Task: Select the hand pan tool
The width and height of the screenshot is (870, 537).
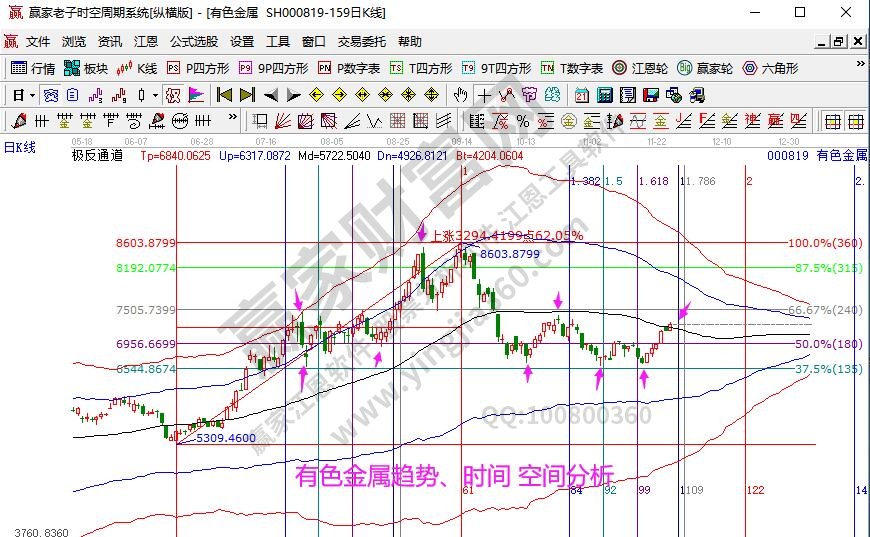Action: [x=460, y=95]
